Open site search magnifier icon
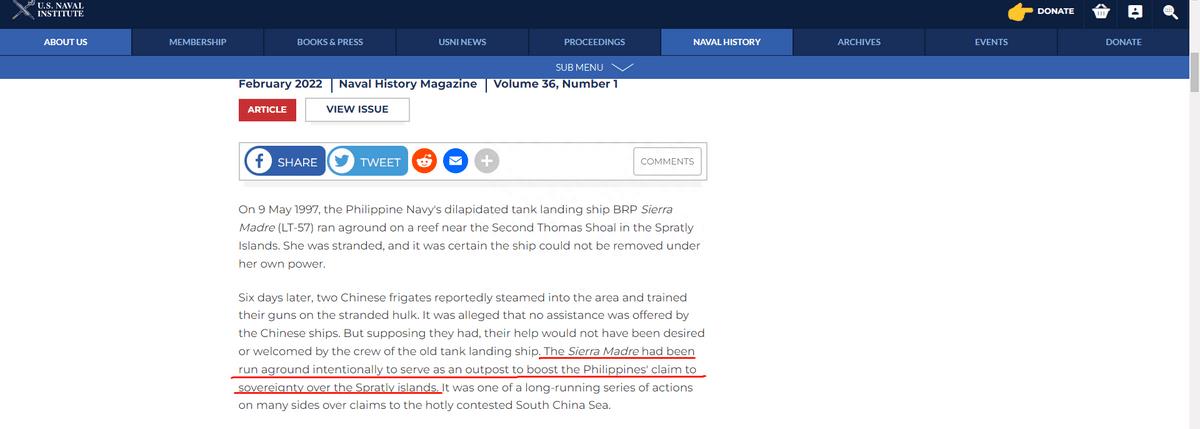This screenshot has width=1200, height=429. [x=1169, y=12]
